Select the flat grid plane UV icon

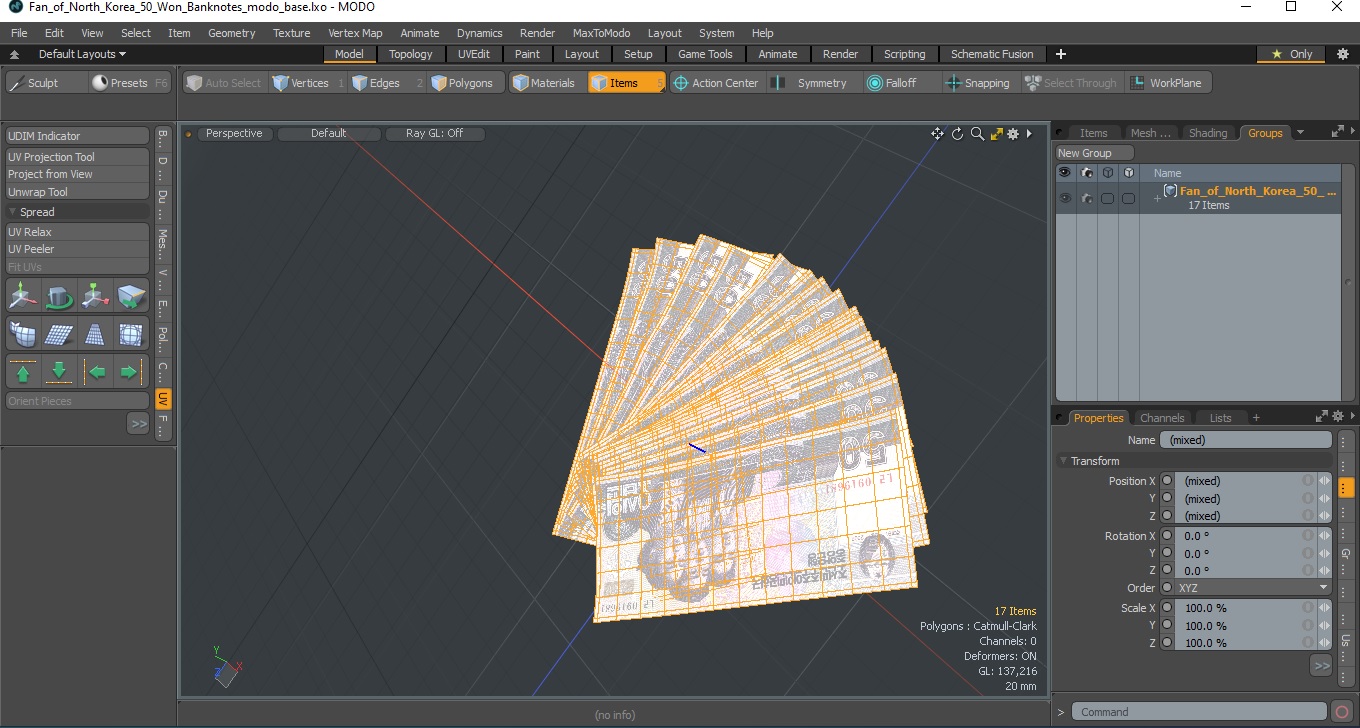[x=59, y=334]
